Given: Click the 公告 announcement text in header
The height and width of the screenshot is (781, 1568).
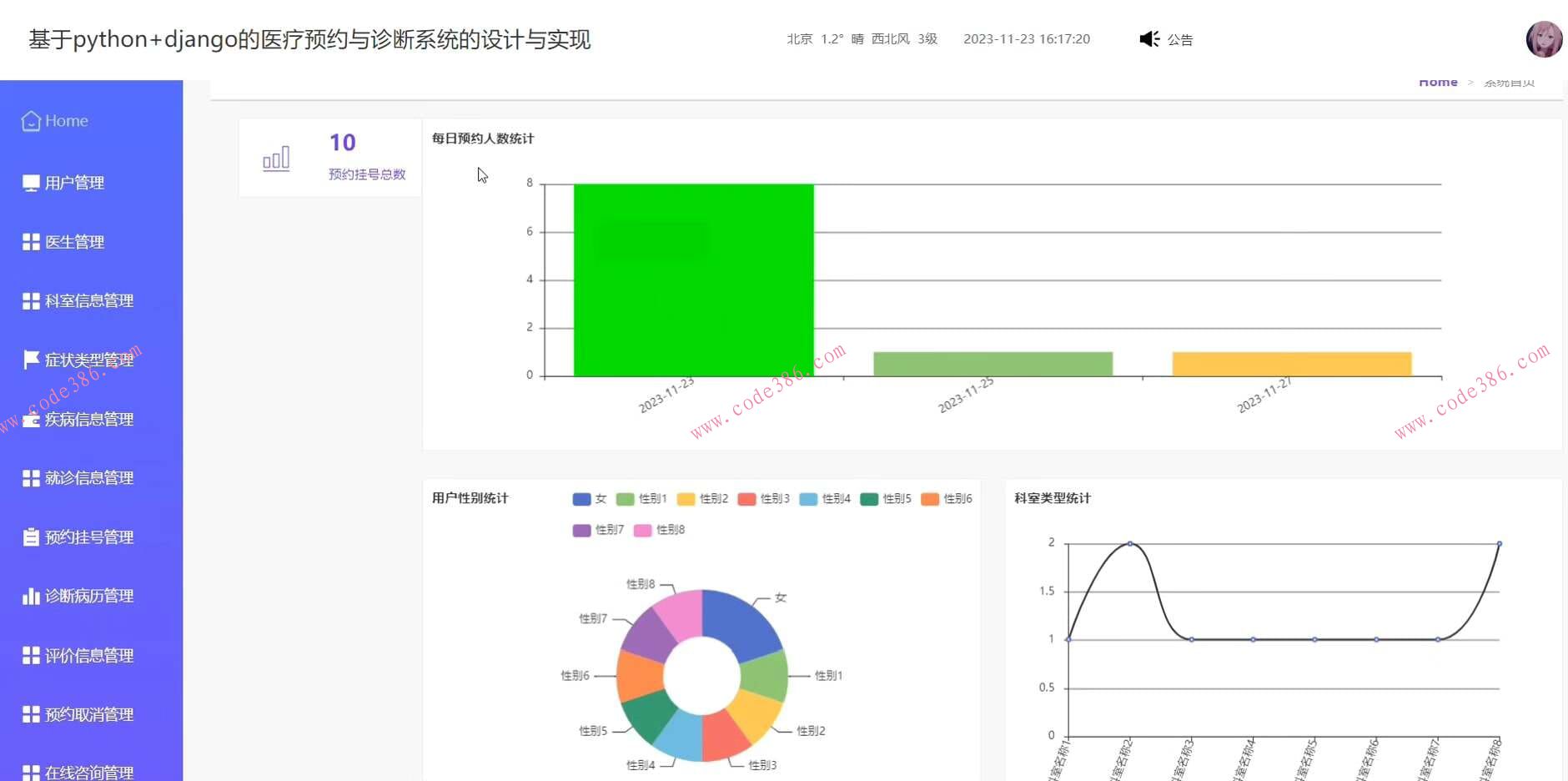Looking at the screenshot, I should [x=1180, y=39].
